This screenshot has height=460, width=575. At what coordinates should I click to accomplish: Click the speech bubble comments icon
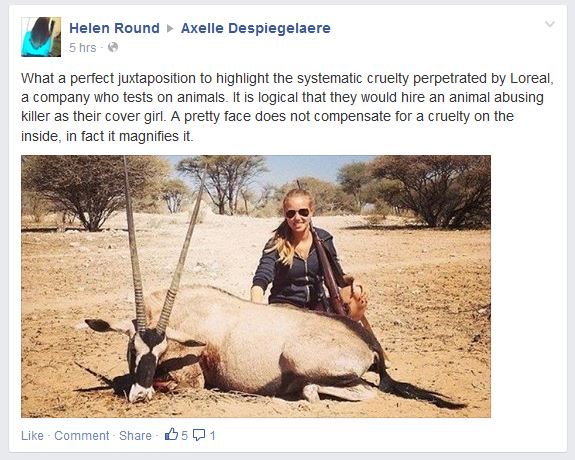[199, 435]
